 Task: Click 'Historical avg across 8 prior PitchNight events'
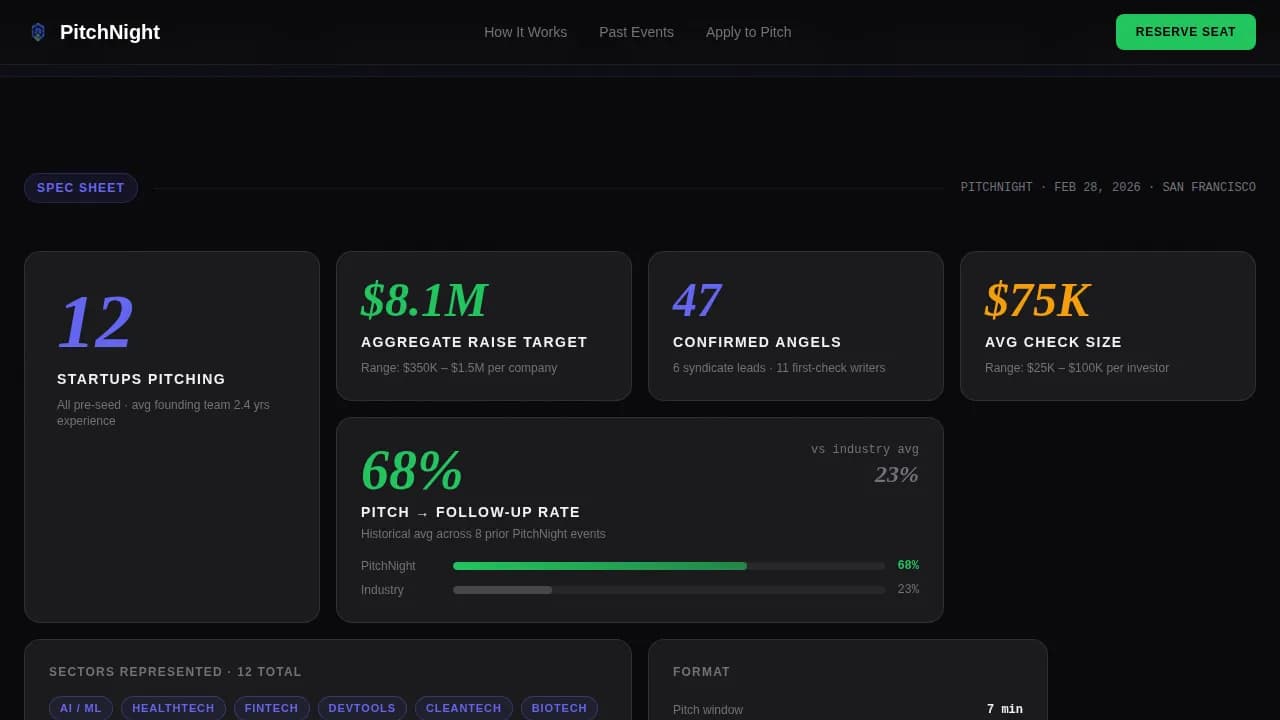point(483,534)
